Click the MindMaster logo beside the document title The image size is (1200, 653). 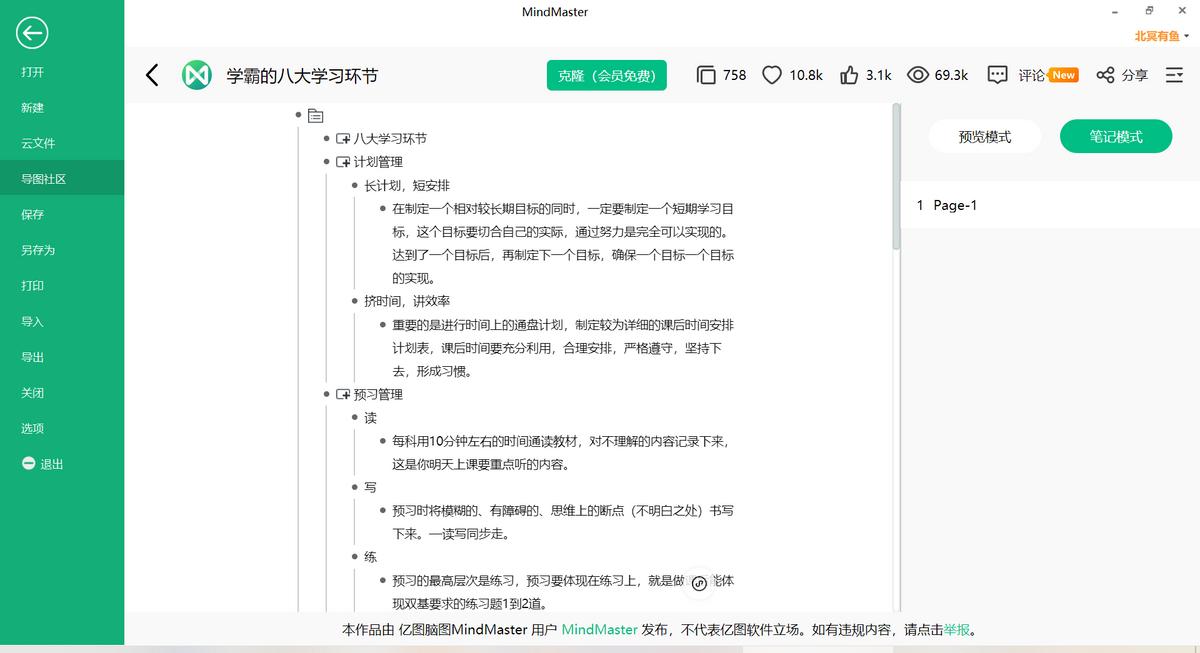click(196, 74)
